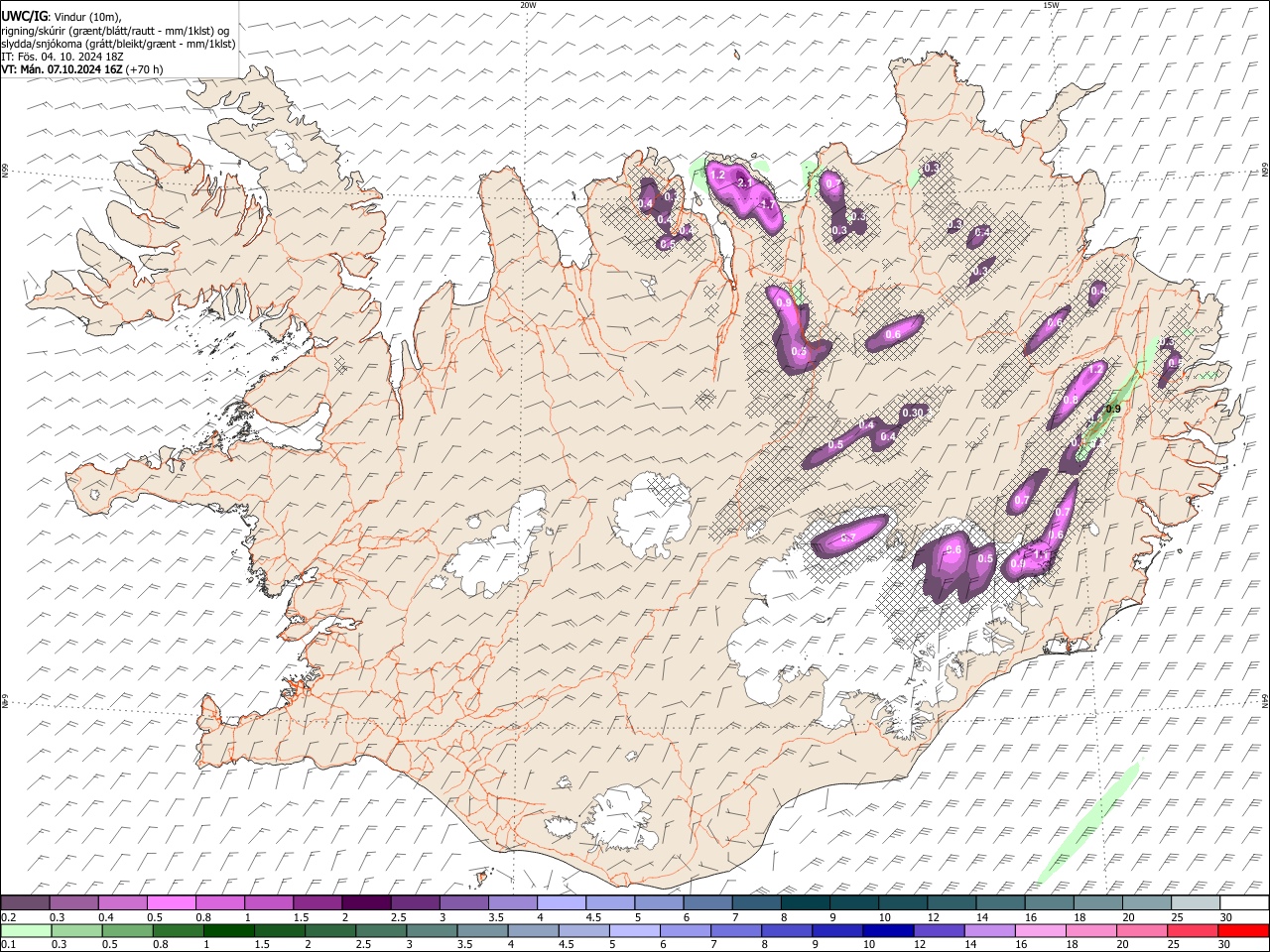Click the '0.2' label in the upper legend
Screen dimensions: 1270x952
point(9,916)
